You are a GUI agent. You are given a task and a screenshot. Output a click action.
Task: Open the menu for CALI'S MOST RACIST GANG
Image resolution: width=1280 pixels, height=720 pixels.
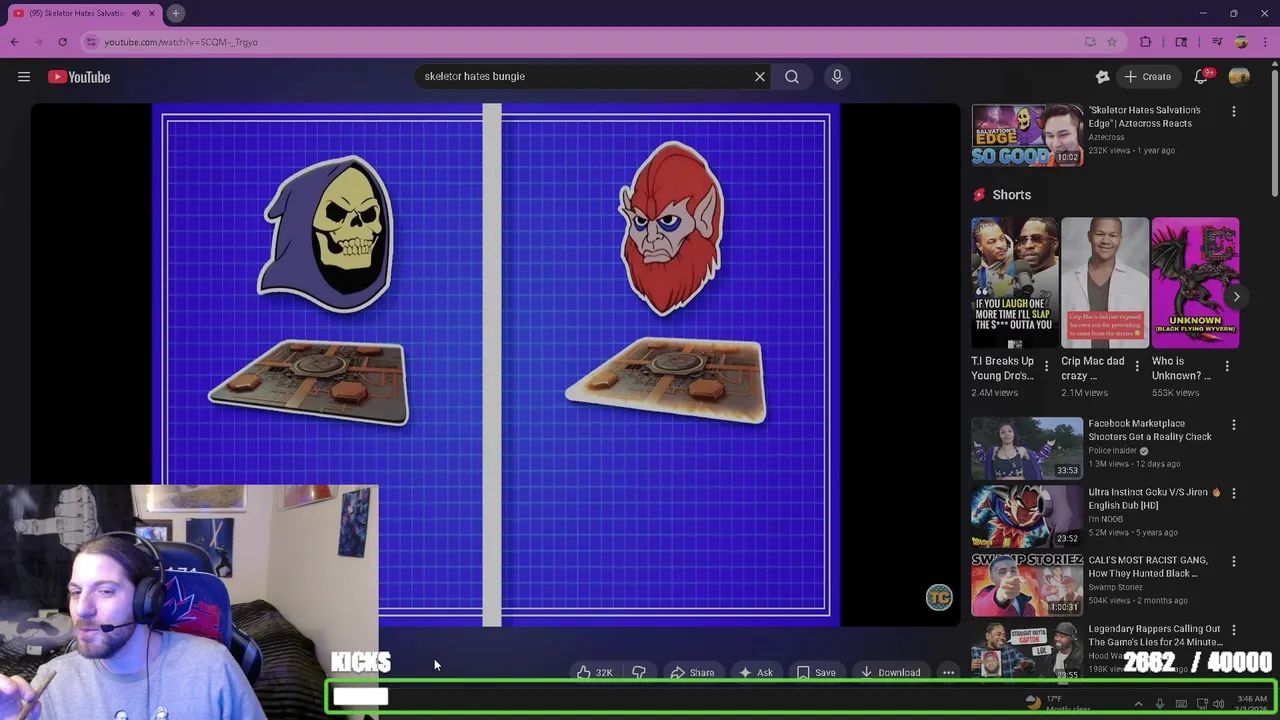[x=1233, y=561]
